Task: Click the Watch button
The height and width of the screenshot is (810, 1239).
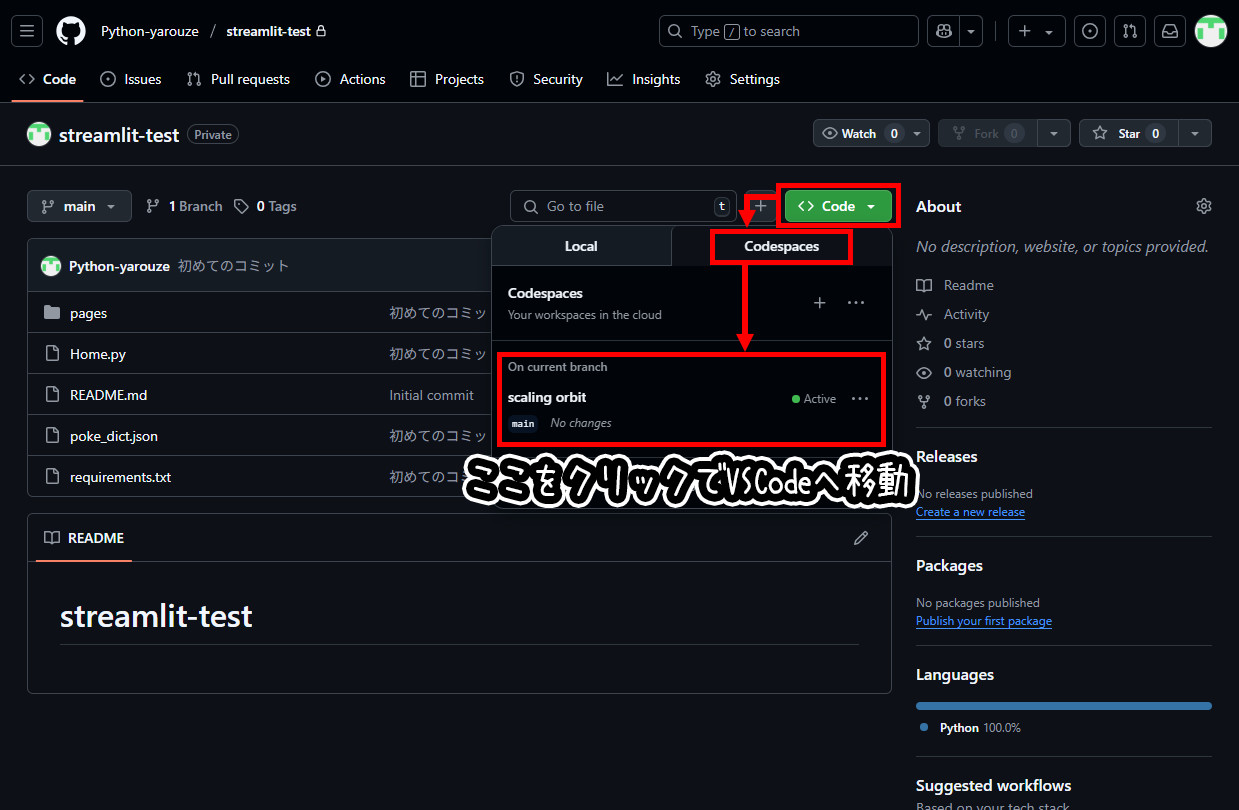Action: [861, 133]
